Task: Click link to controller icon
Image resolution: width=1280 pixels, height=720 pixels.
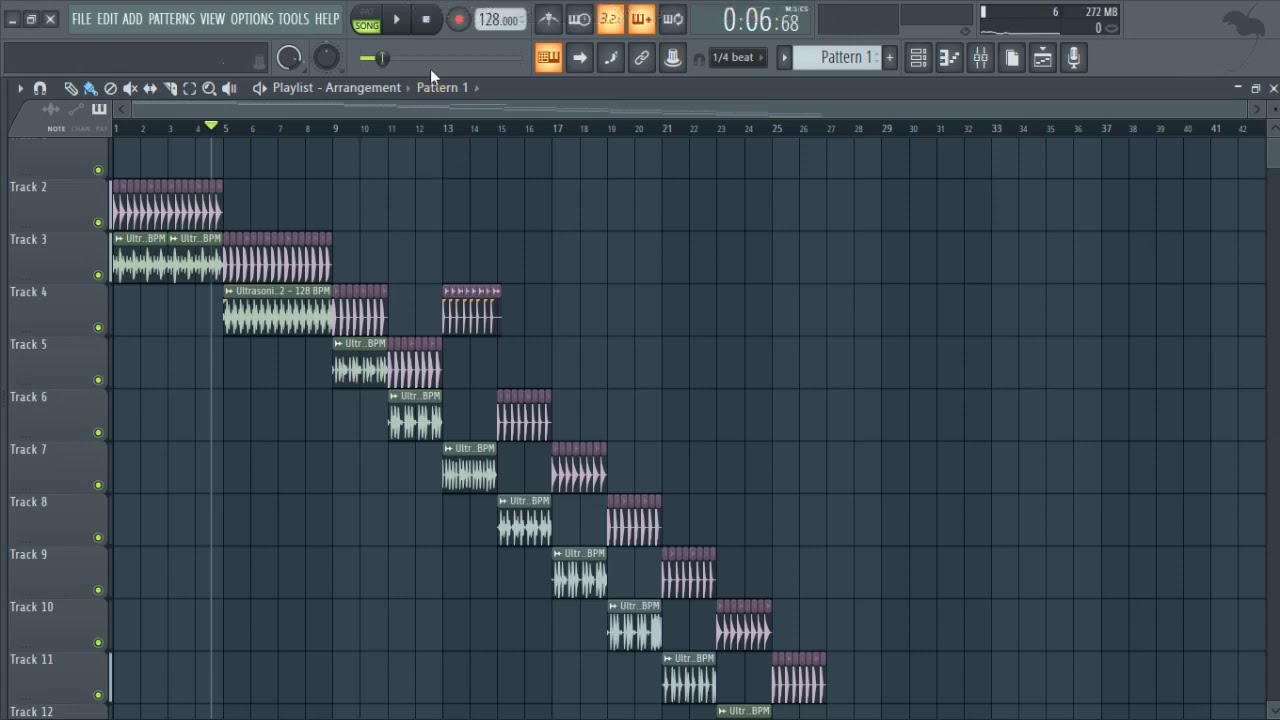Action: pos(641,58)
